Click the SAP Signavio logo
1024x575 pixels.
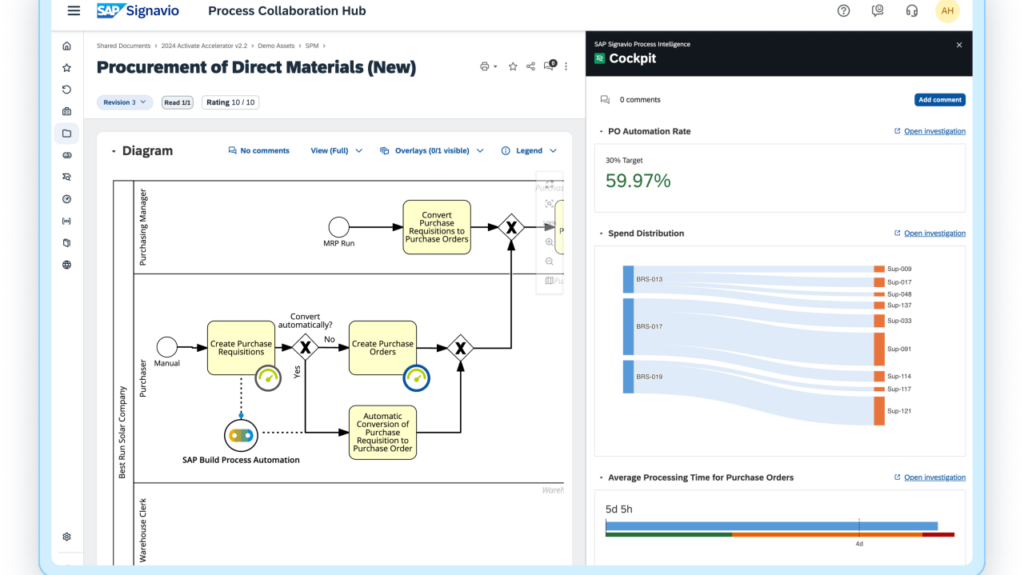[x=138, y=10]
